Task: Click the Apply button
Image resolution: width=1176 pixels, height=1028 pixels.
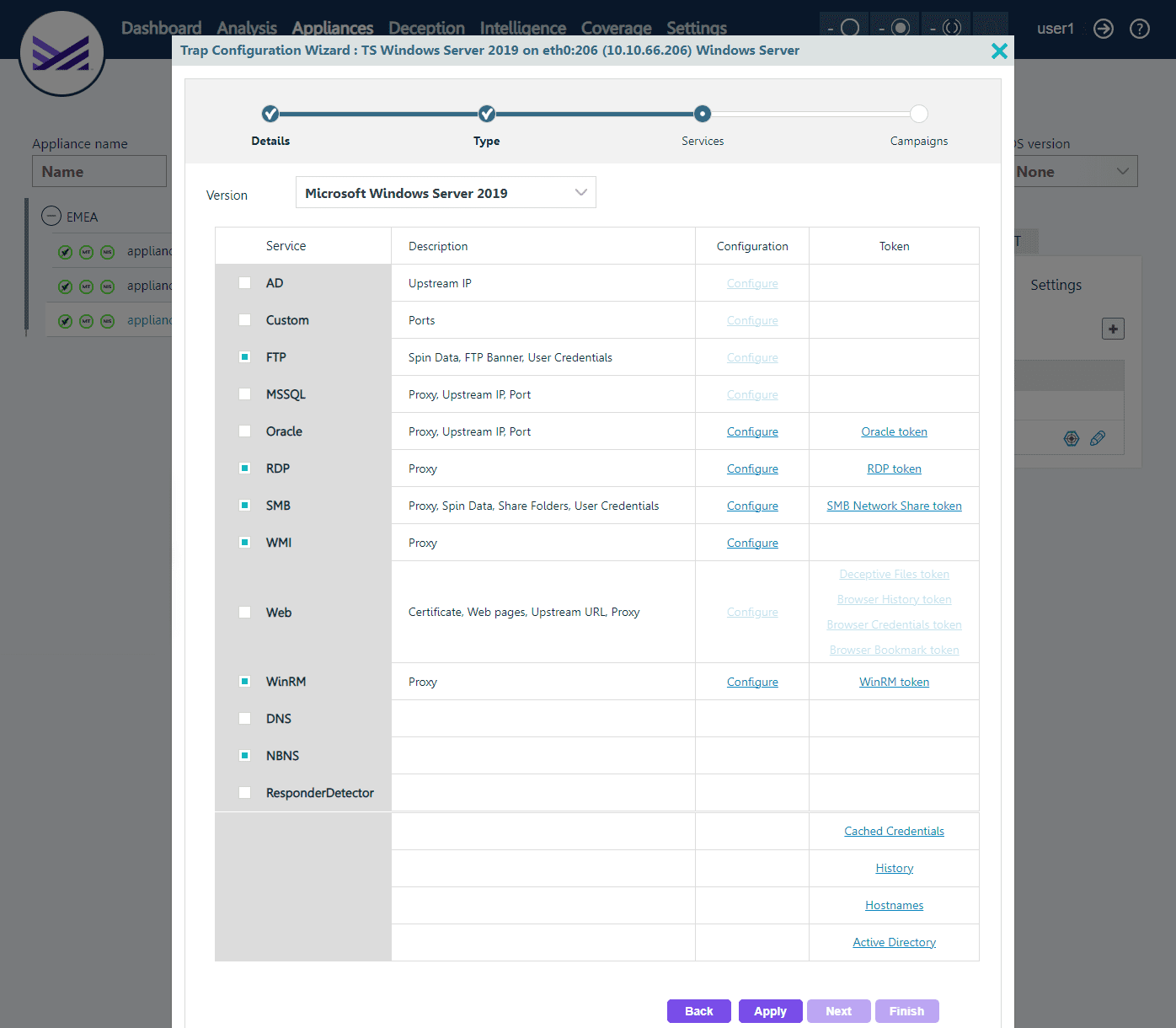Action: coord(771,1011)
